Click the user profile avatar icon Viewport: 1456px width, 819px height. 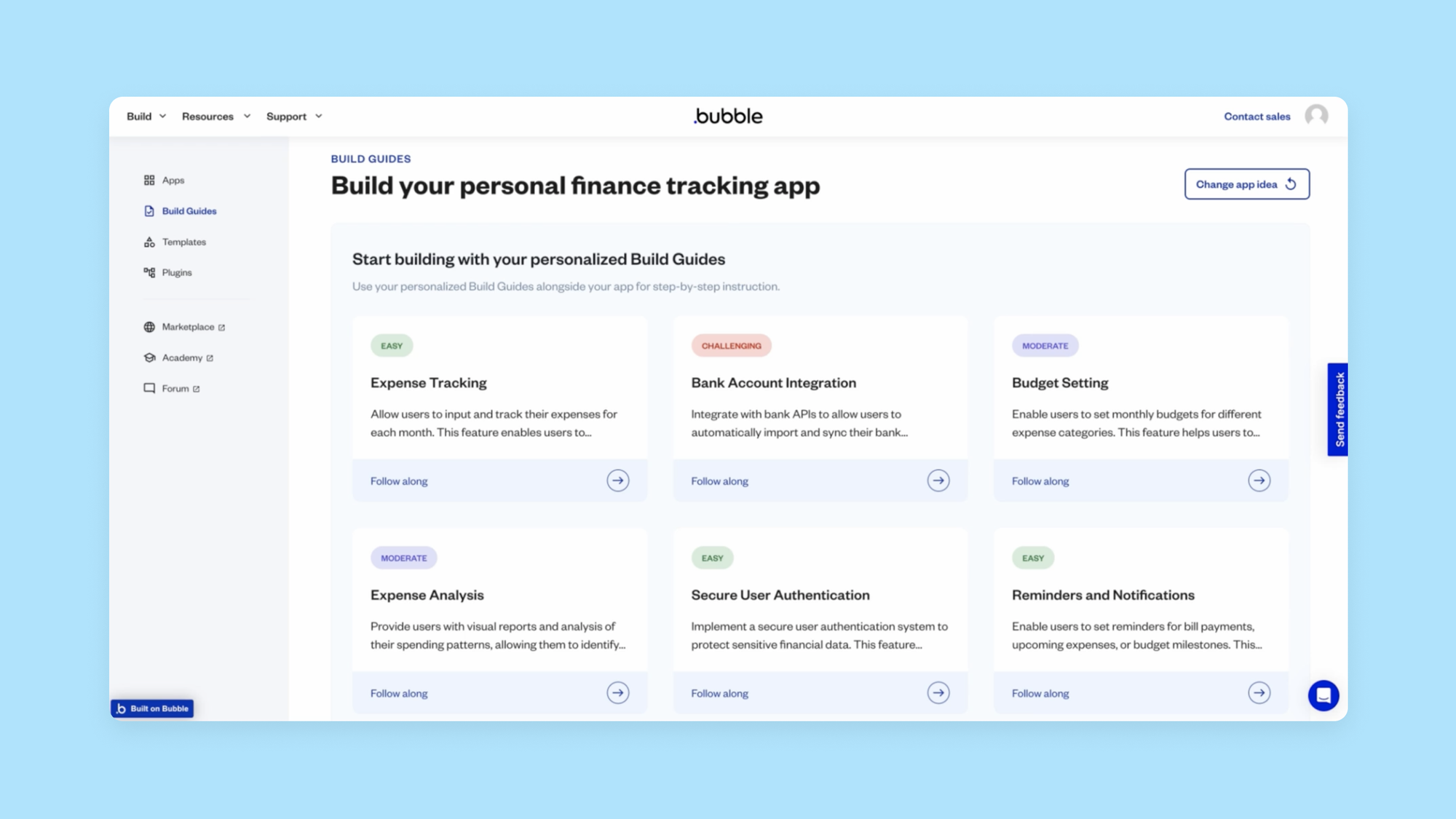click(1316, 116)
